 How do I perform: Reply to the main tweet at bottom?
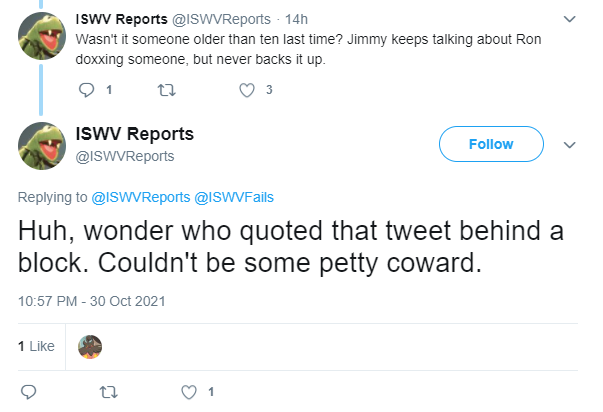click(x=28, y=392)
